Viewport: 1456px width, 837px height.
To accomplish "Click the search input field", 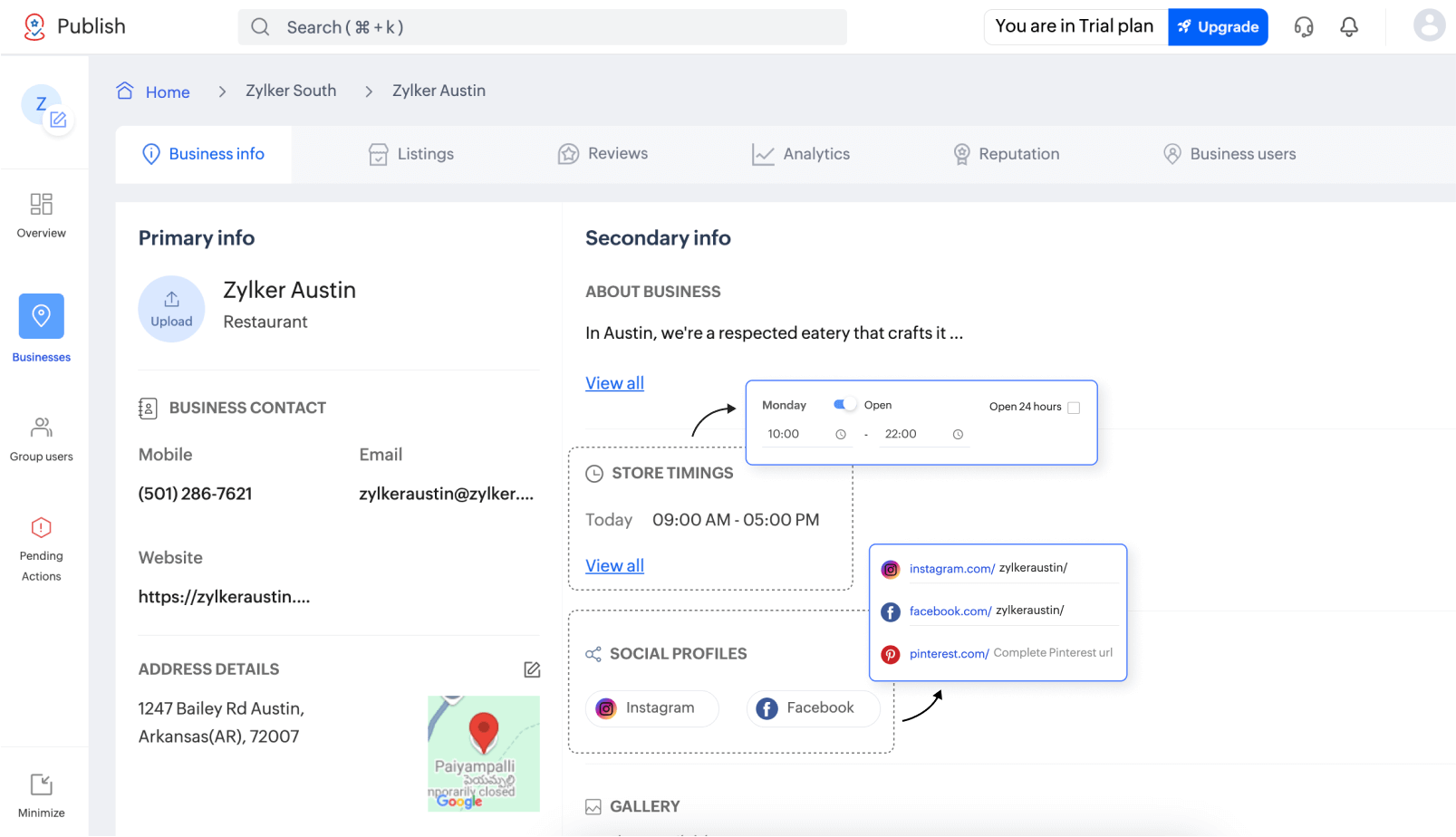I will (542, 27).
